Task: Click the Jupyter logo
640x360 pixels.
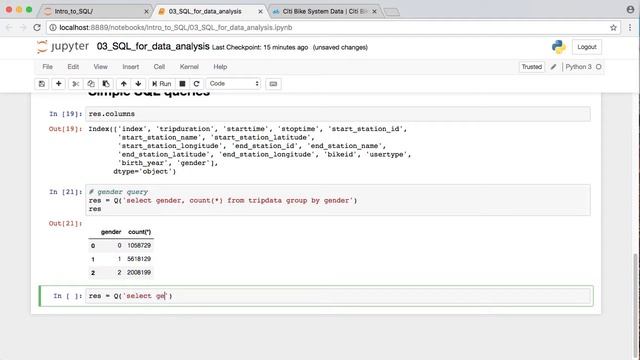Action: [x=63, y=47]
